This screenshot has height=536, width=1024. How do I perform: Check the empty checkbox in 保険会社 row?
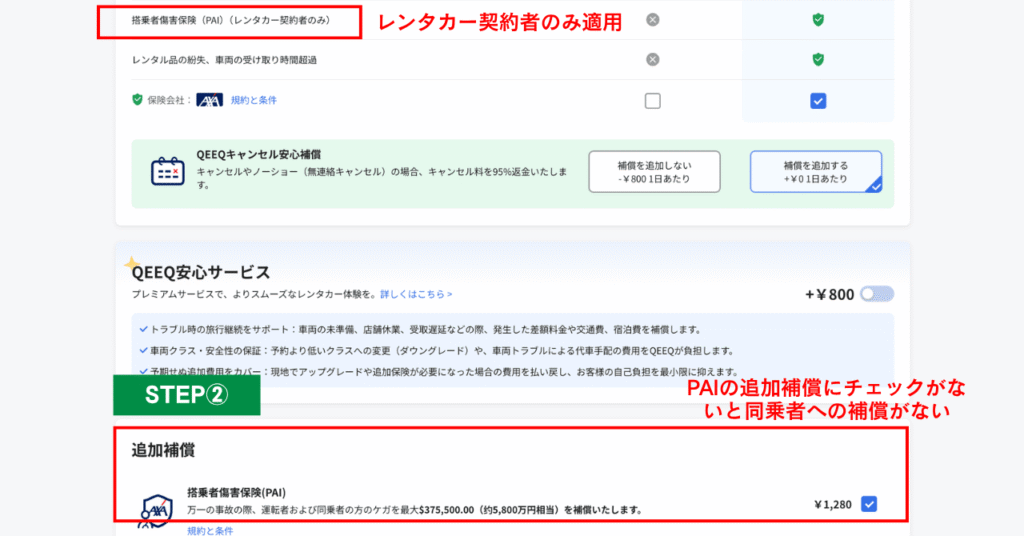652,101
